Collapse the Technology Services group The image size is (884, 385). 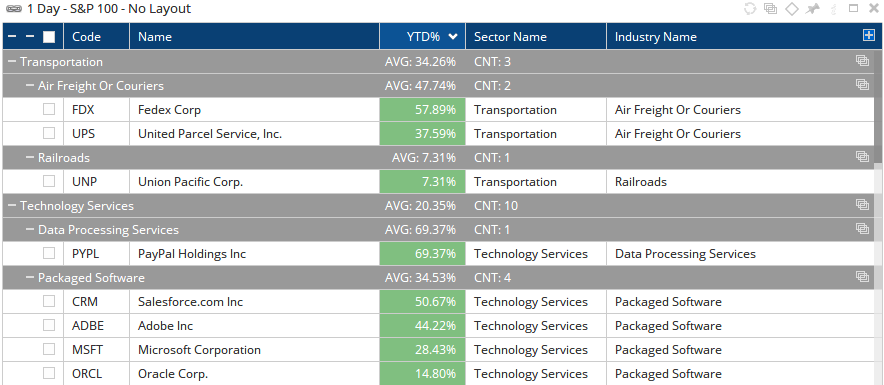coord(12,206)
